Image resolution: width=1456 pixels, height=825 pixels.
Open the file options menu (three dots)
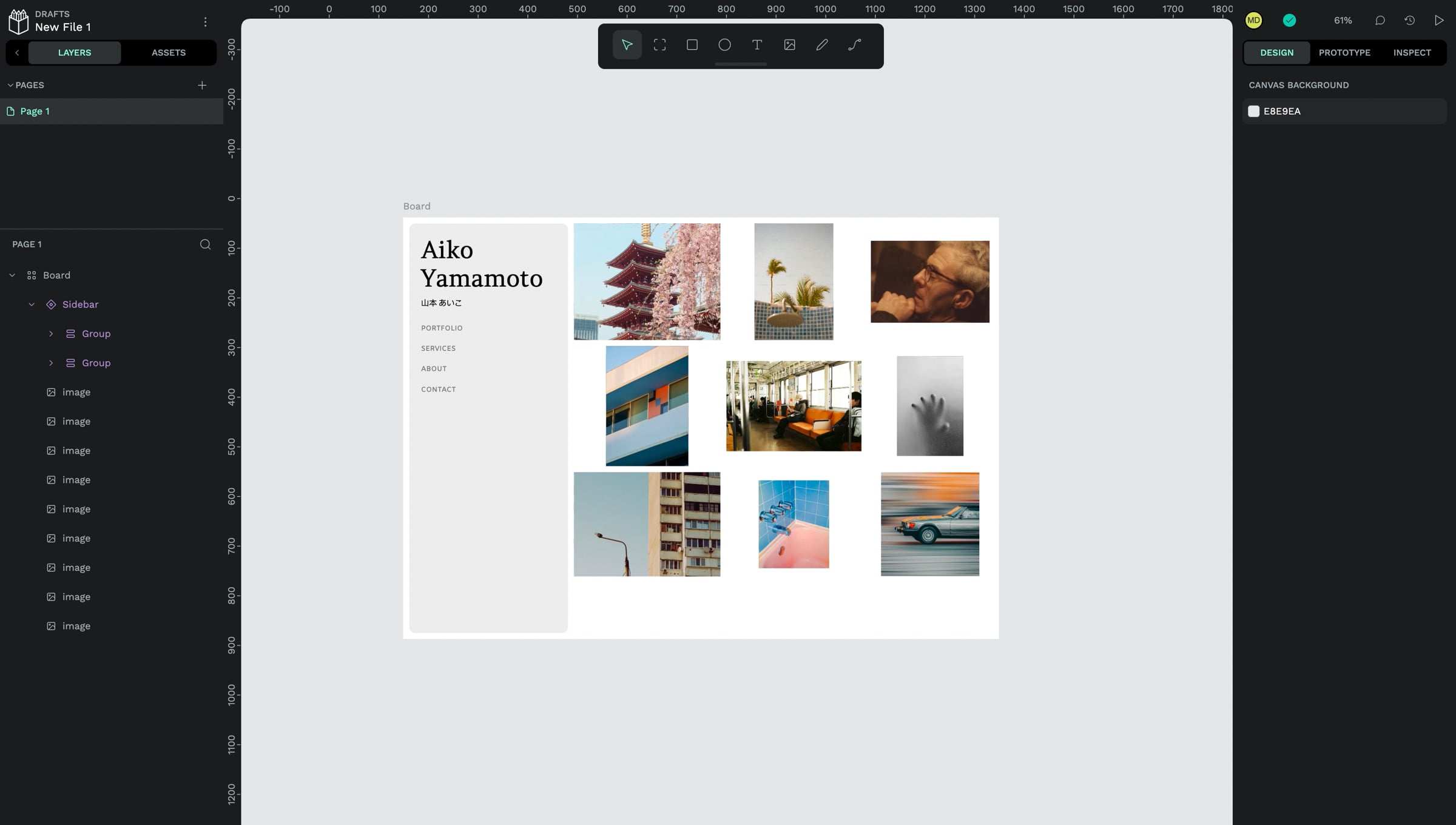205,22
